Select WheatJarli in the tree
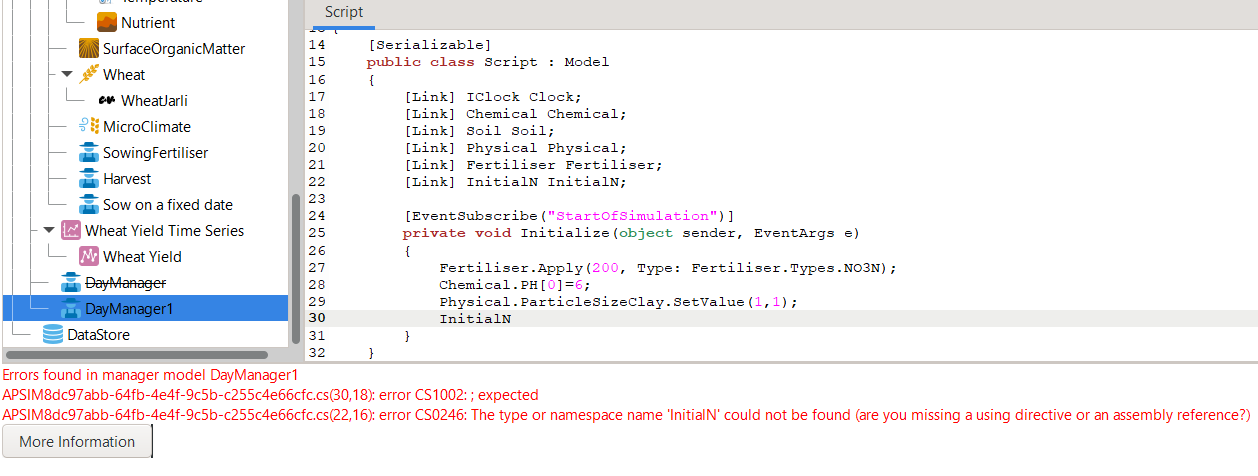Screen dimensions: 1258x476 coord(154,100)
